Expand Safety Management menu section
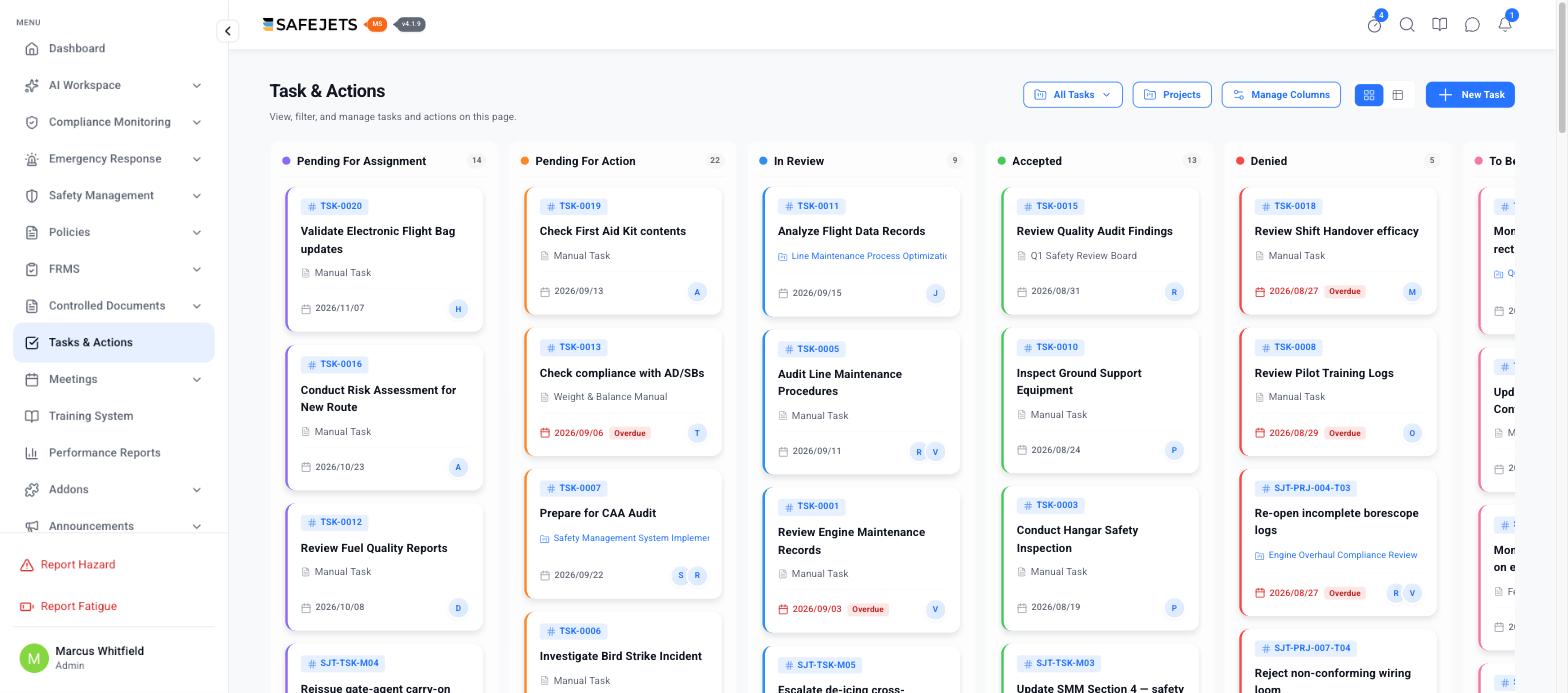This screenshot has width=1568, height=693. click(x=114, y=196)
